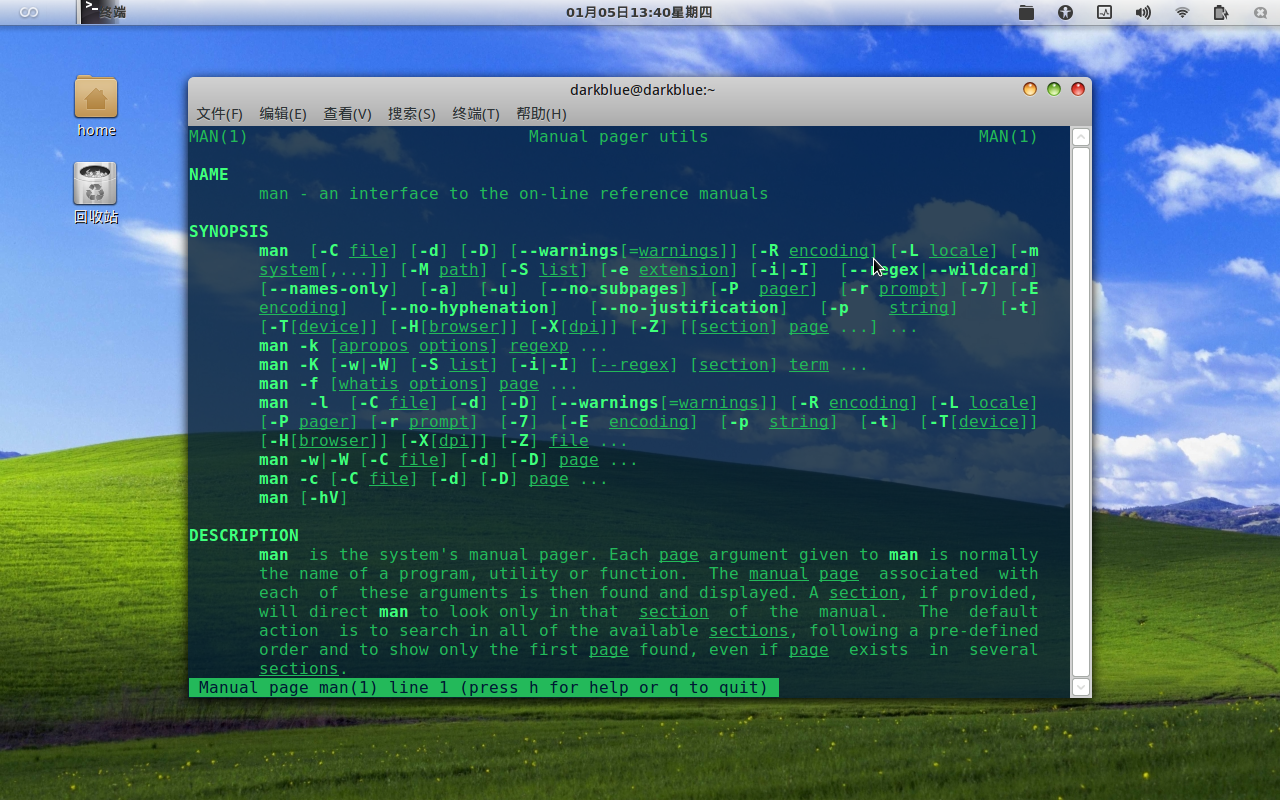Click the 'Manual pager utils' header text

tap(618, 137)
